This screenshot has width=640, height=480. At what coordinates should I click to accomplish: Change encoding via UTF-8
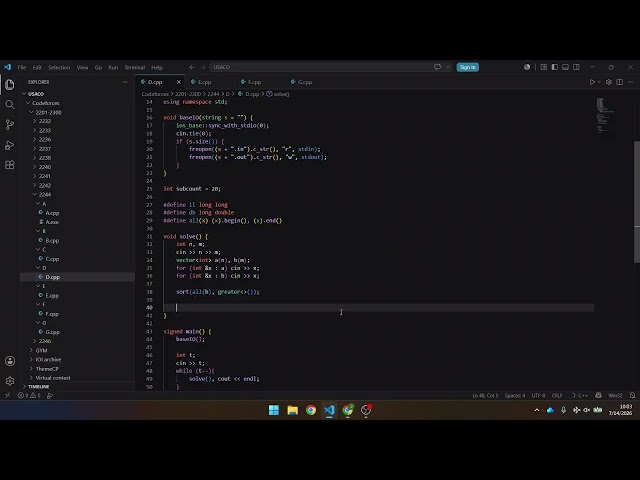538,396
